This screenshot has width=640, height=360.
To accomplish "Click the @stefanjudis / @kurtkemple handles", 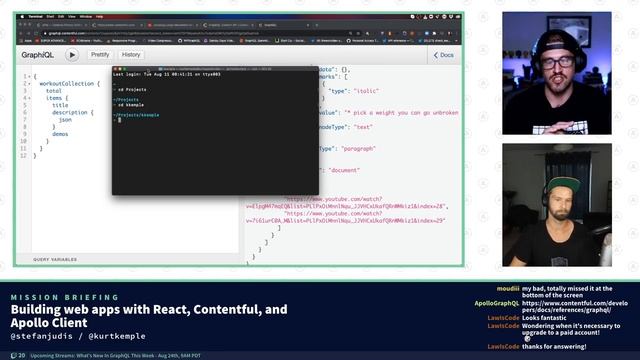I will click(x=78, y=336).
